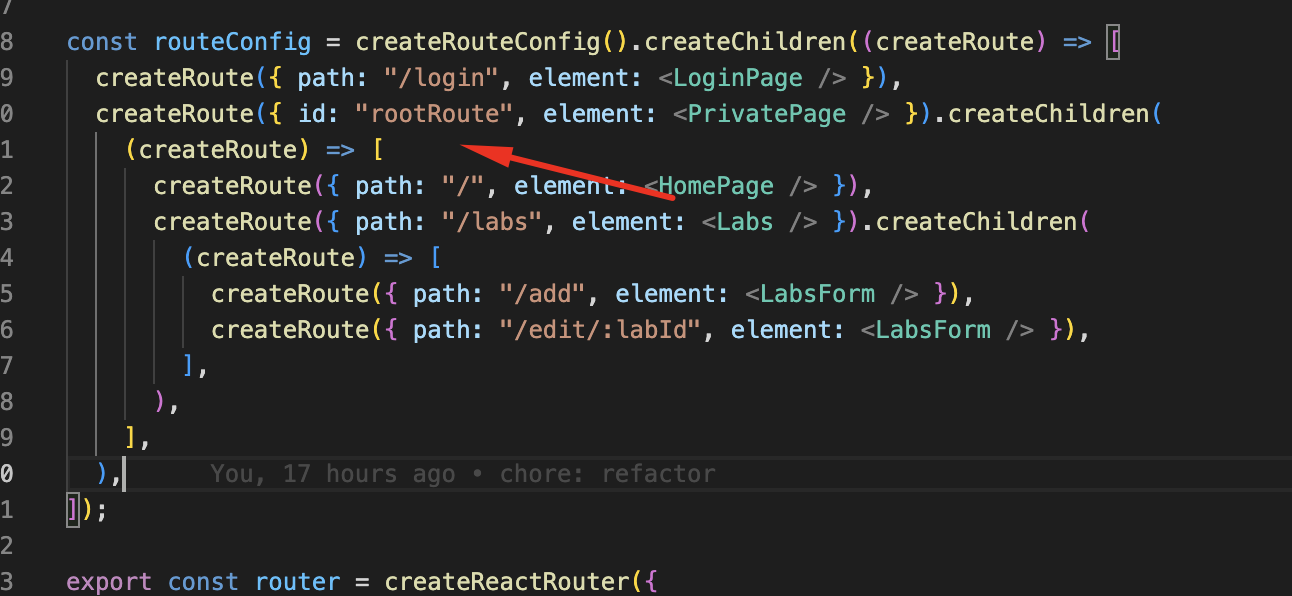The width and height of the screenshot is (1292, 596).
Task: Click the id property on the rootRoute line
Action: [312, 114]
